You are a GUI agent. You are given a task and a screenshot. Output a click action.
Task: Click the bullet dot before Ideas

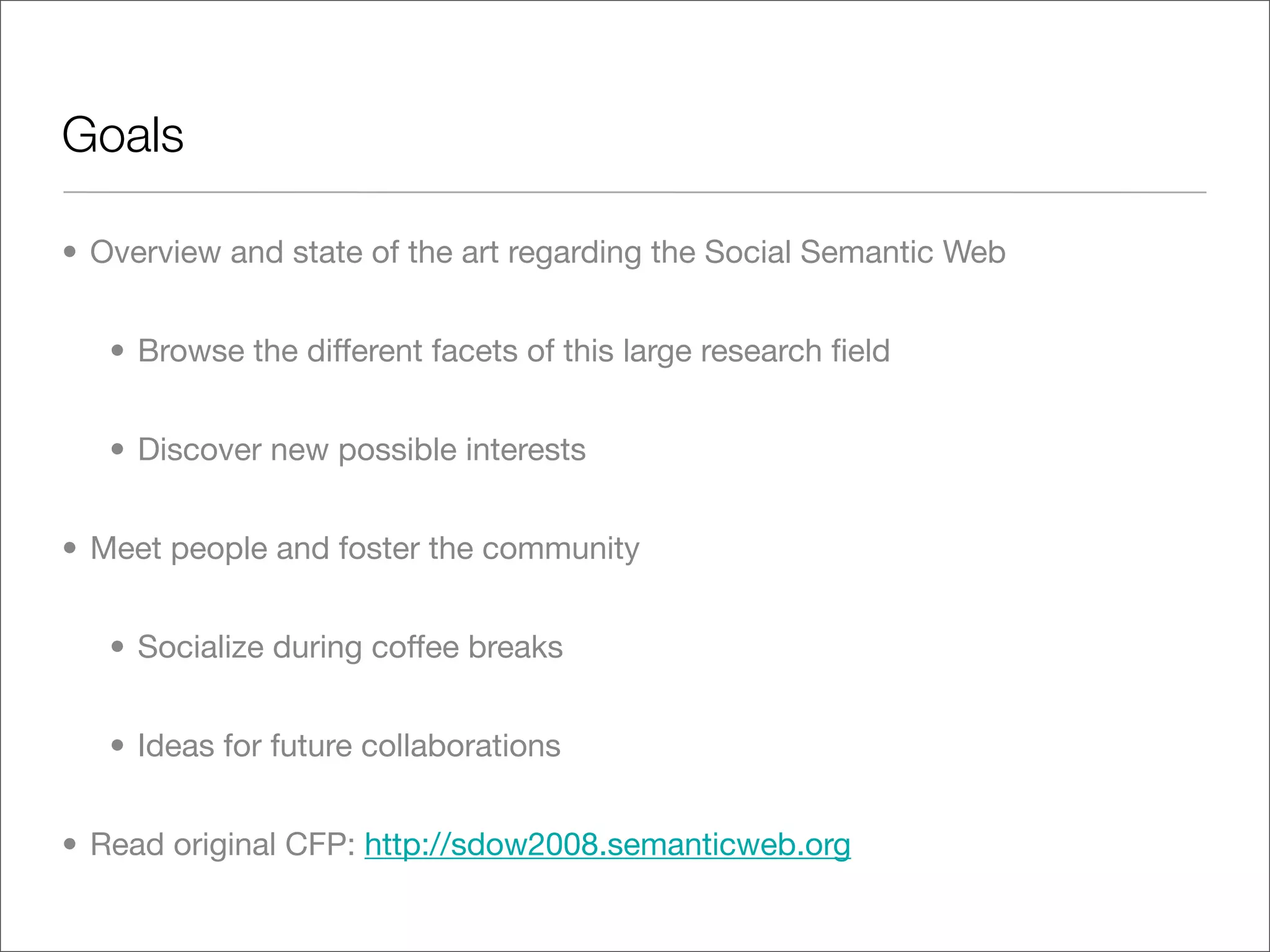118,746
